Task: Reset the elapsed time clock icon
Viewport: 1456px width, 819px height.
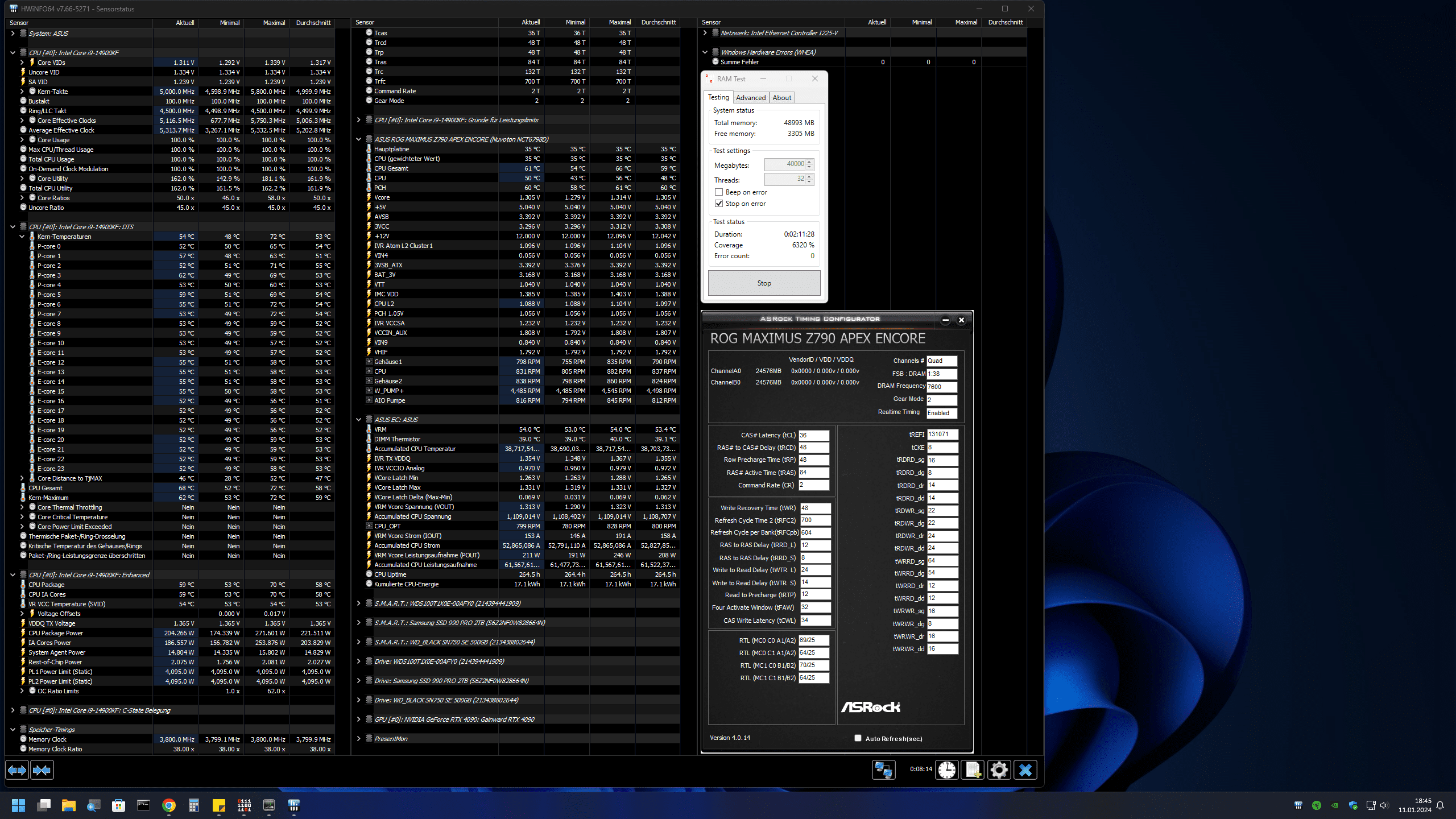Action: (947, 770)
